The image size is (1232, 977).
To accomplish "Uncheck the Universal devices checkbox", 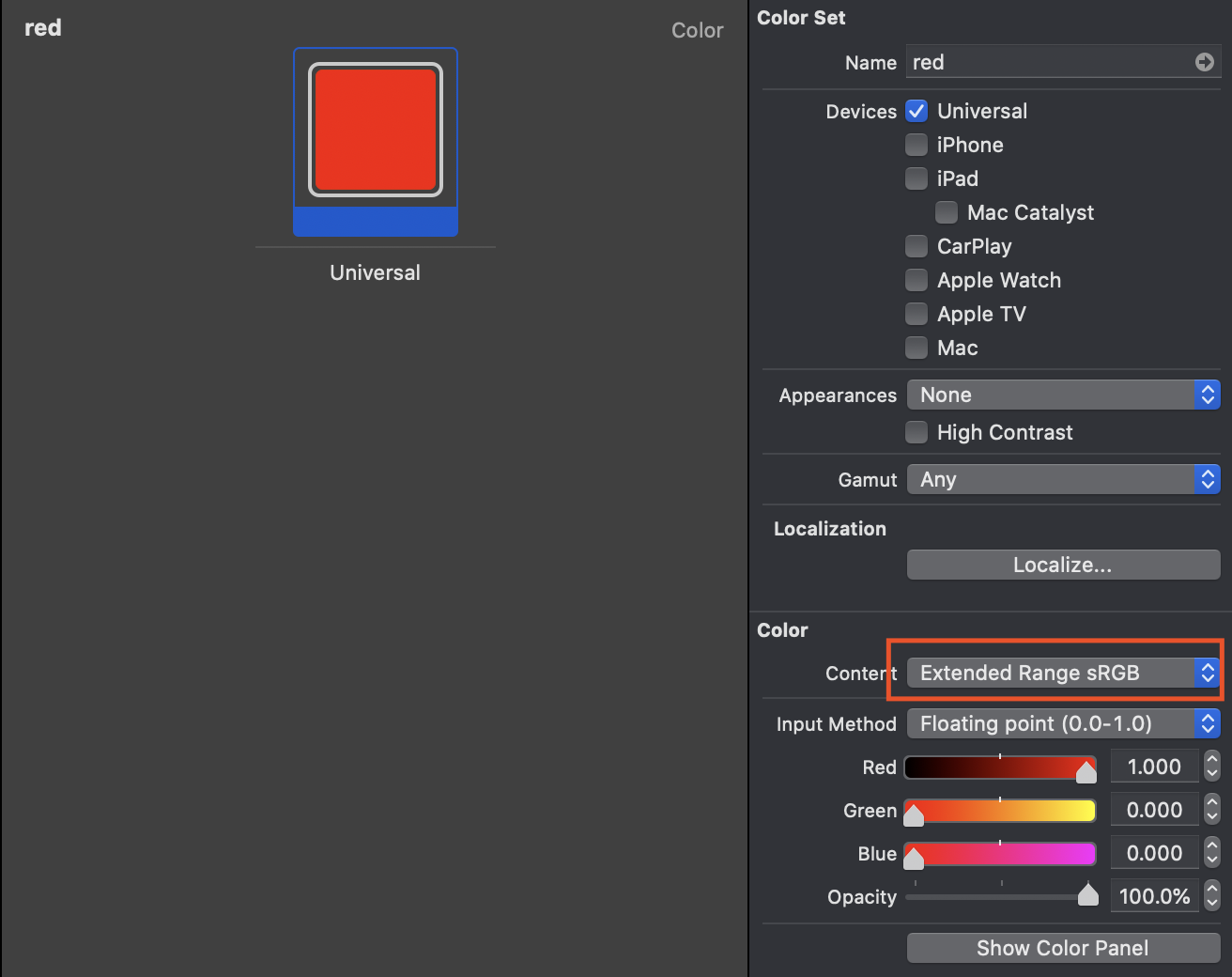I will [x=916, y=111].
